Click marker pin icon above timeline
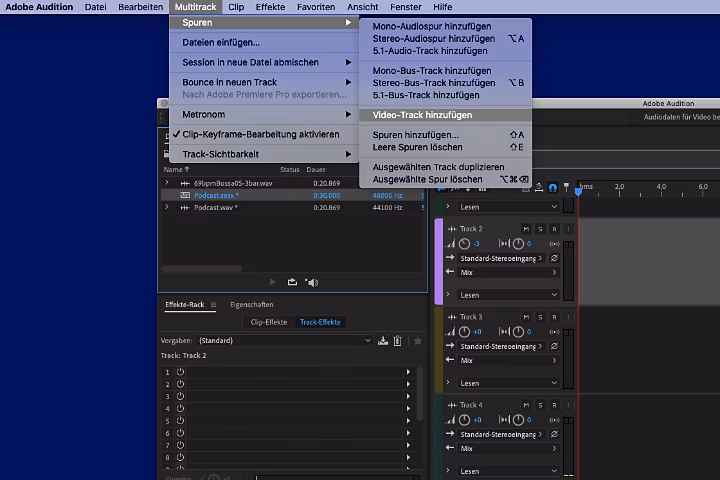 (566, 187)
